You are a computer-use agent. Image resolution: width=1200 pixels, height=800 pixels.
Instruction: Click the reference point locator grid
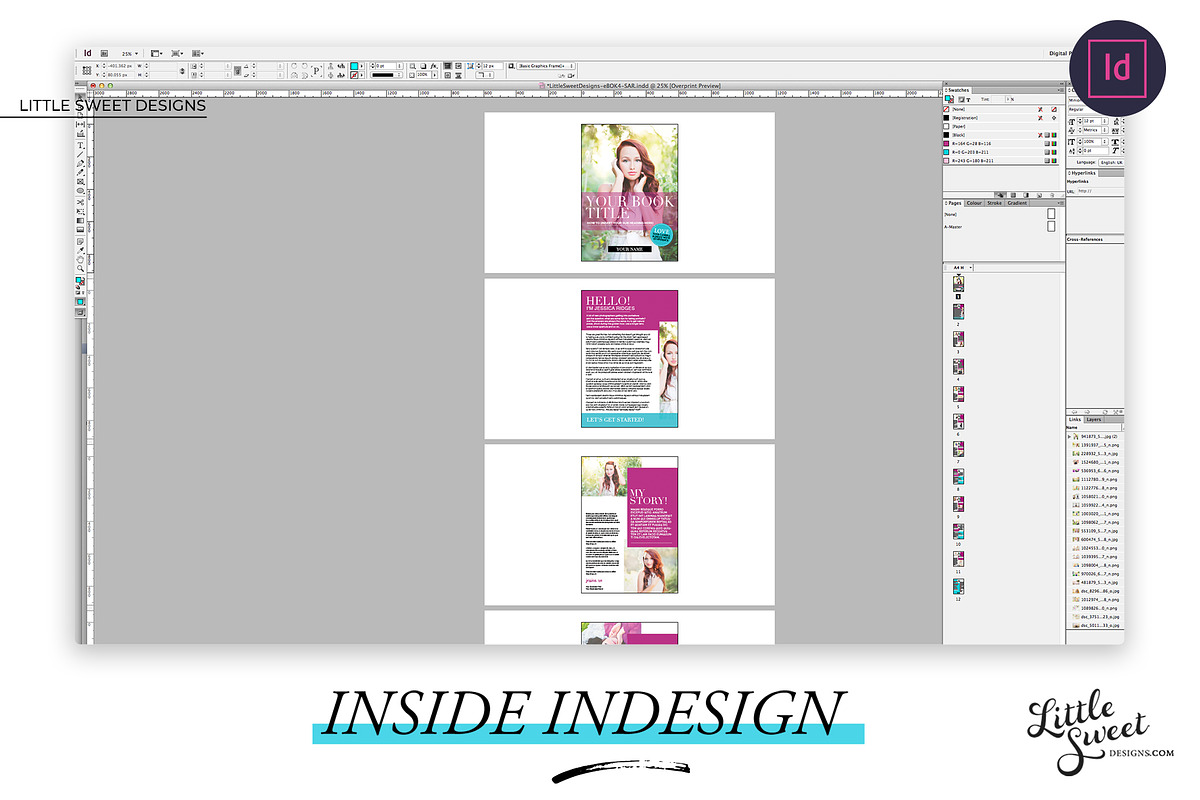[87, 70]
